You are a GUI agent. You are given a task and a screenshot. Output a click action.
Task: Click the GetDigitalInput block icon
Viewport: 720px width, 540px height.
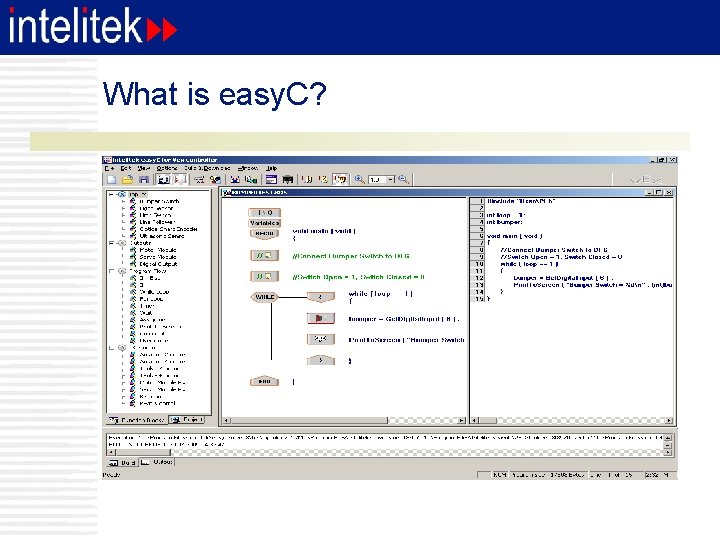(x=321, y=318)
